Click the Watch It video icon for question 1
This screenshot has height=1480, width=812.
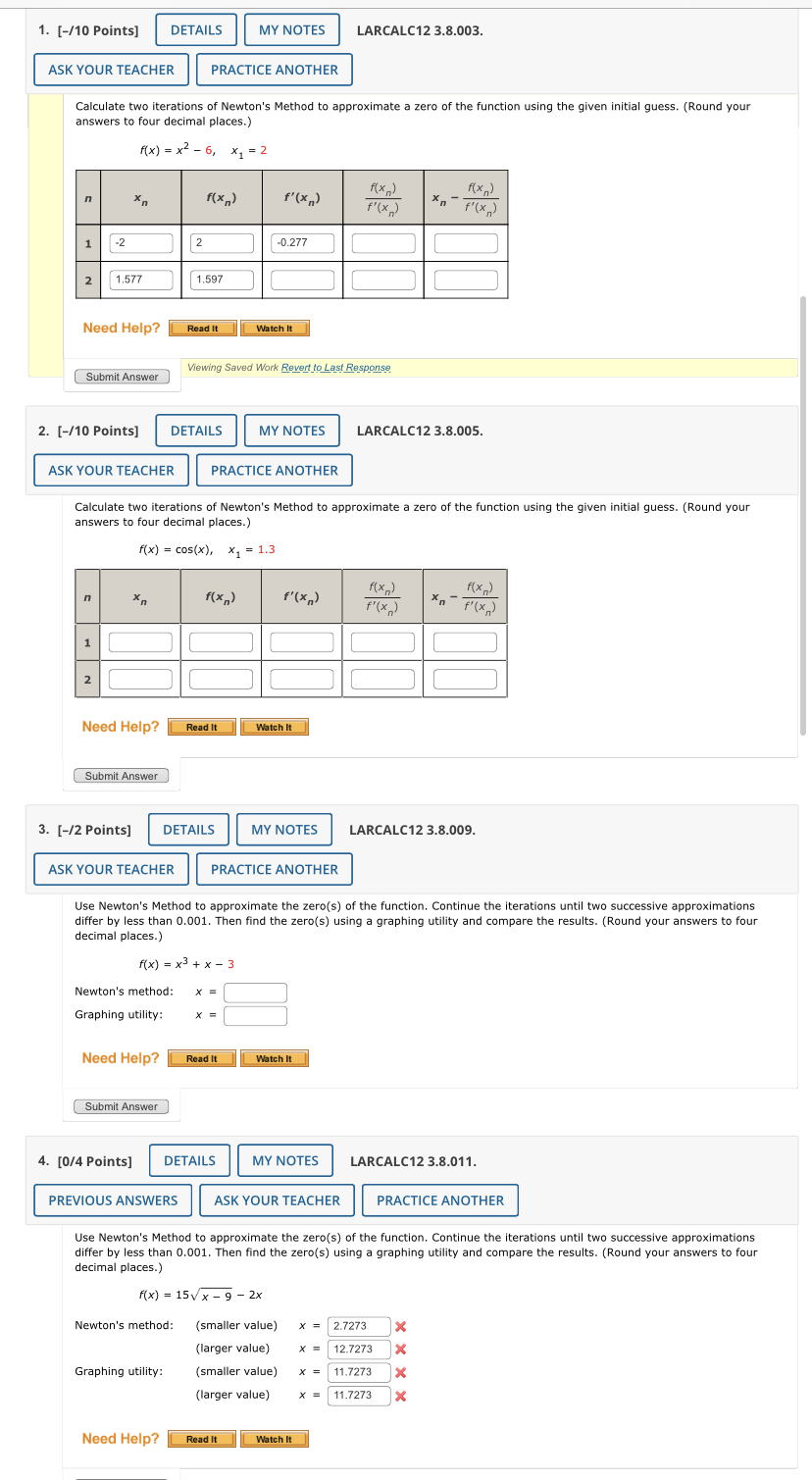[275, 328]
